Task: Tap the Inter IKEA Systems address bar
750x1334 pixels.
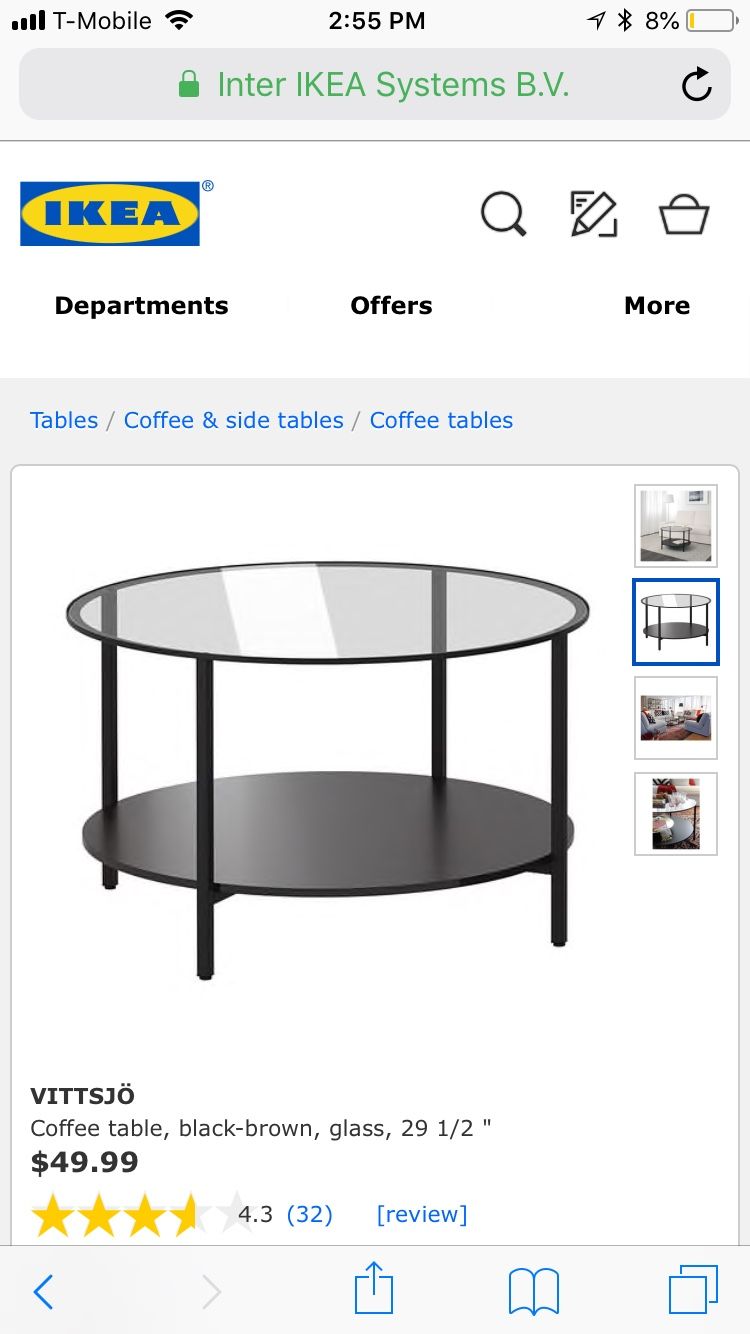Action: click(x=375, y=85)
